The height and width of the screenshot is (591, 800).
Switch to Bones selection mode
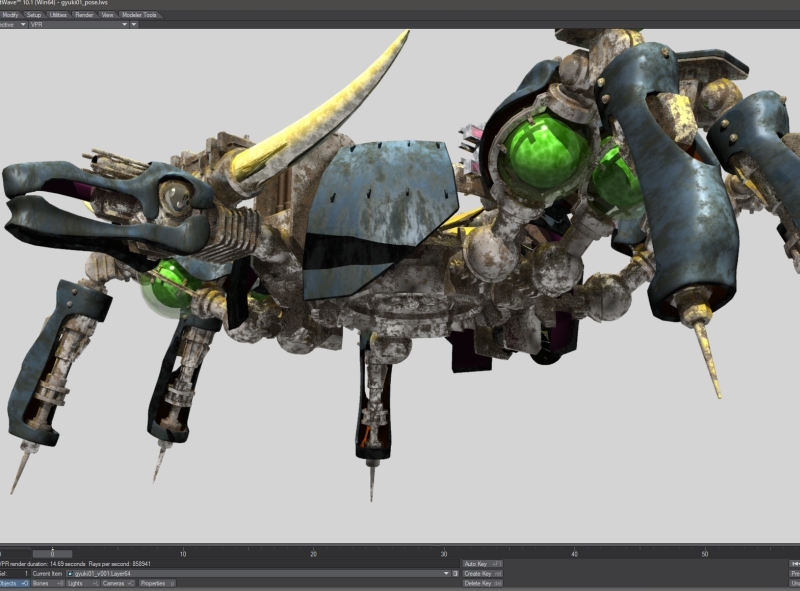[47, 583]
